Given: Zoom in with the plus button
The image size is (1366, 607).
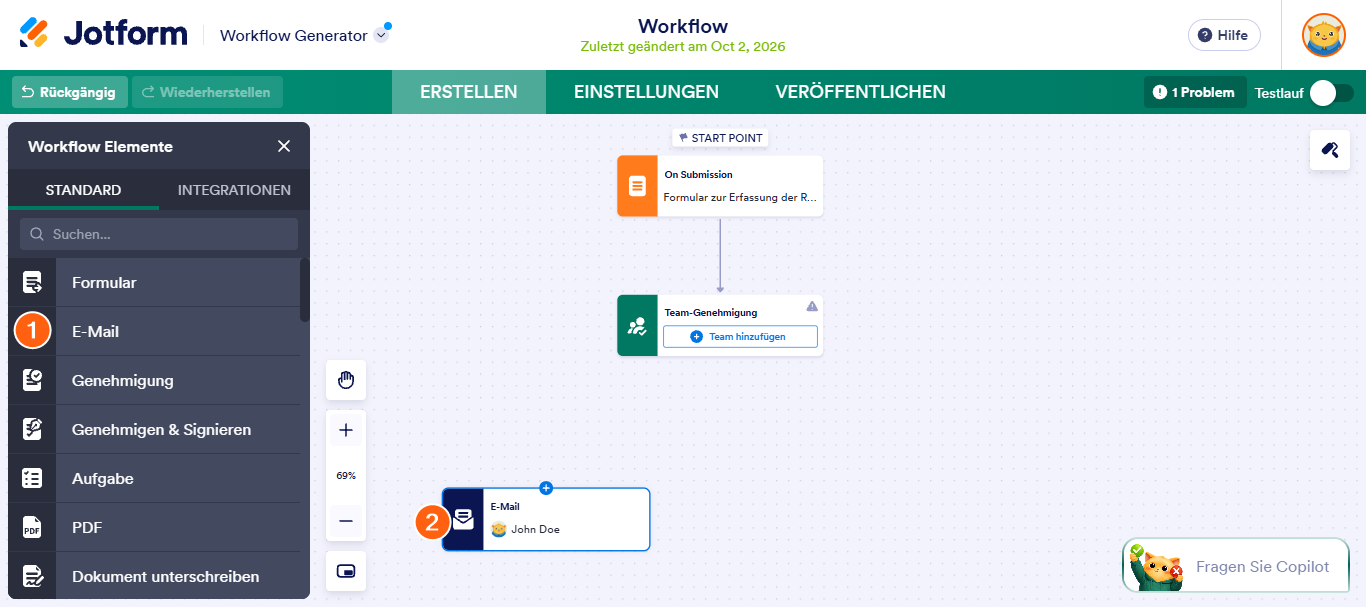Looking at the screenshot, I should (346, 430).
